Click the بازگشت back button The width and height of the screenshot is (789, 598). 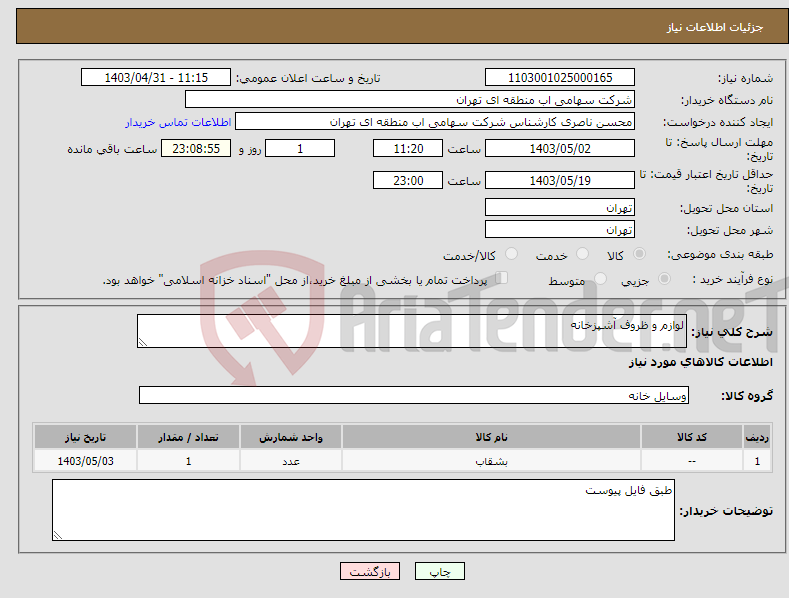(x=370, y=571)
